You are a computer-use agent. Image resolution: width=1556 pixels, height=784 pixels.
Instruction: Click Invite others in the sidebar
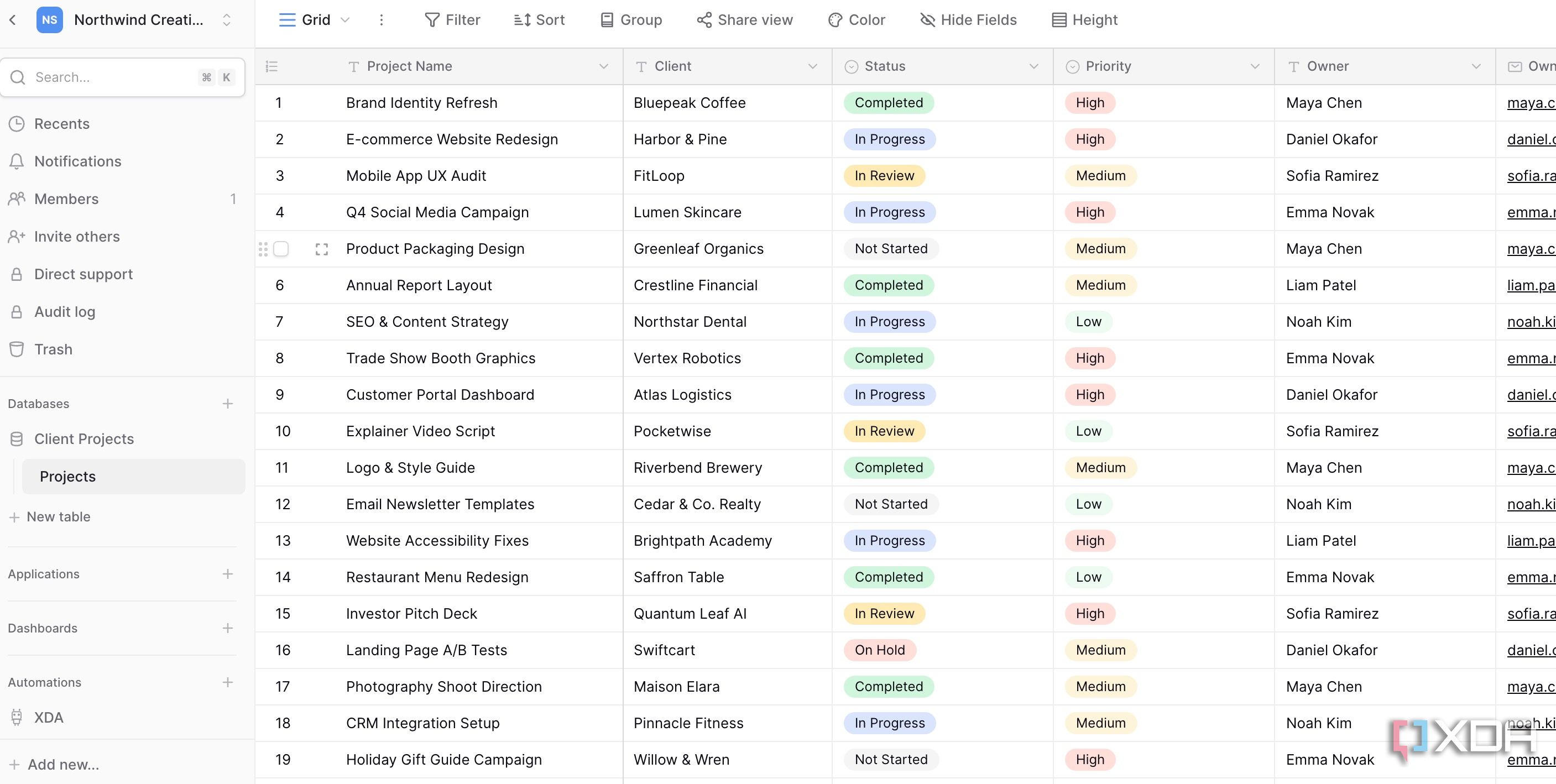pos(123,237)
